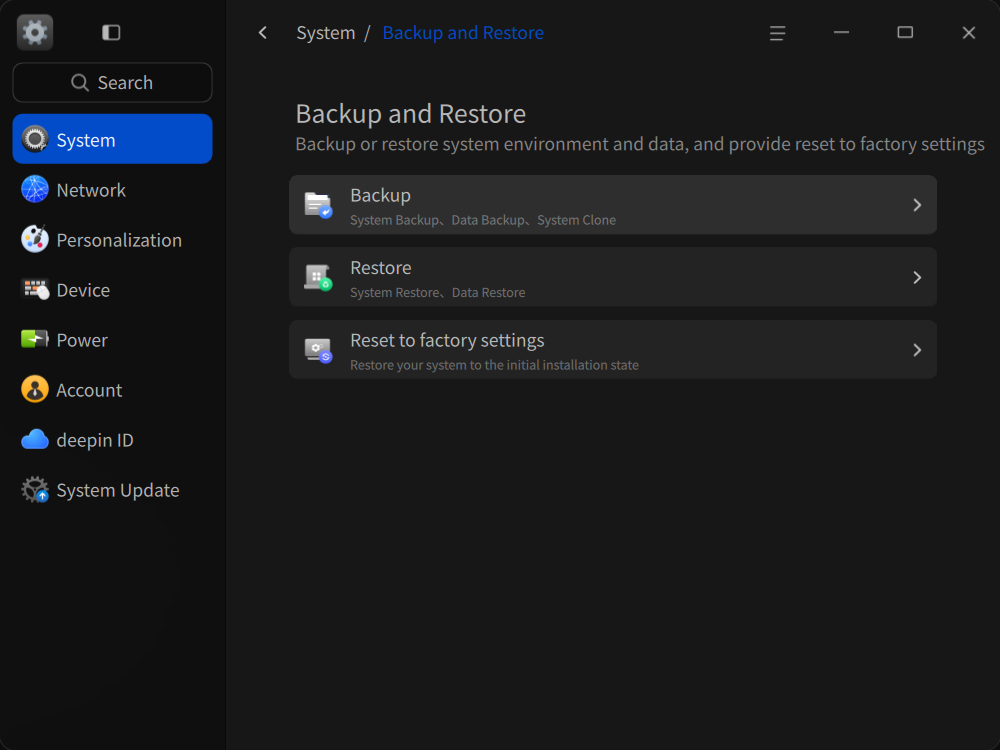This screenshot has height=750, width=1000.
Task: Click the System Update gear icon
Action: (x=34, y=489)
